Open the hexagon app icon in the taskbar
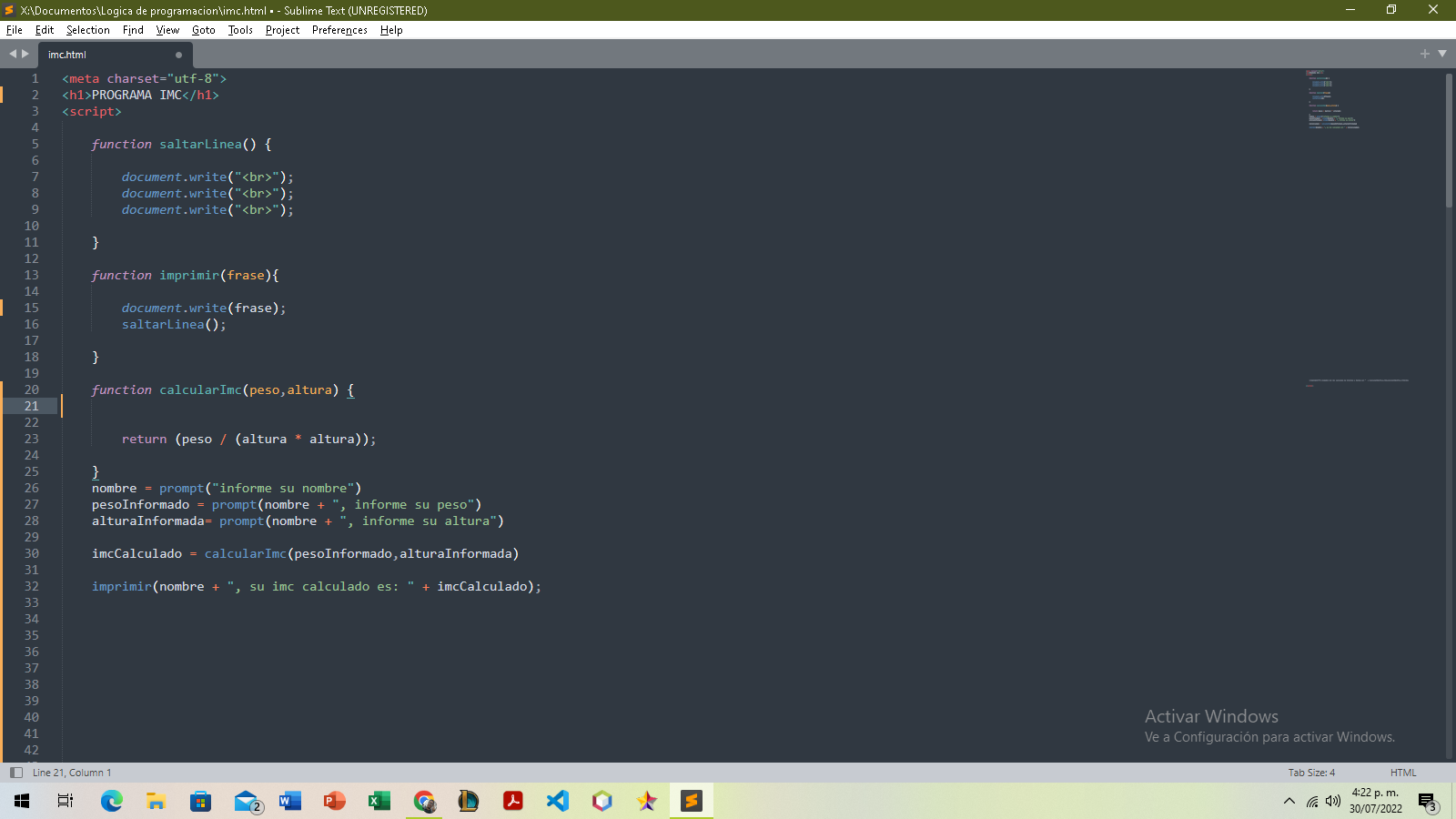The width and height of the screenshot is (1456, 819). click(602, 801)
